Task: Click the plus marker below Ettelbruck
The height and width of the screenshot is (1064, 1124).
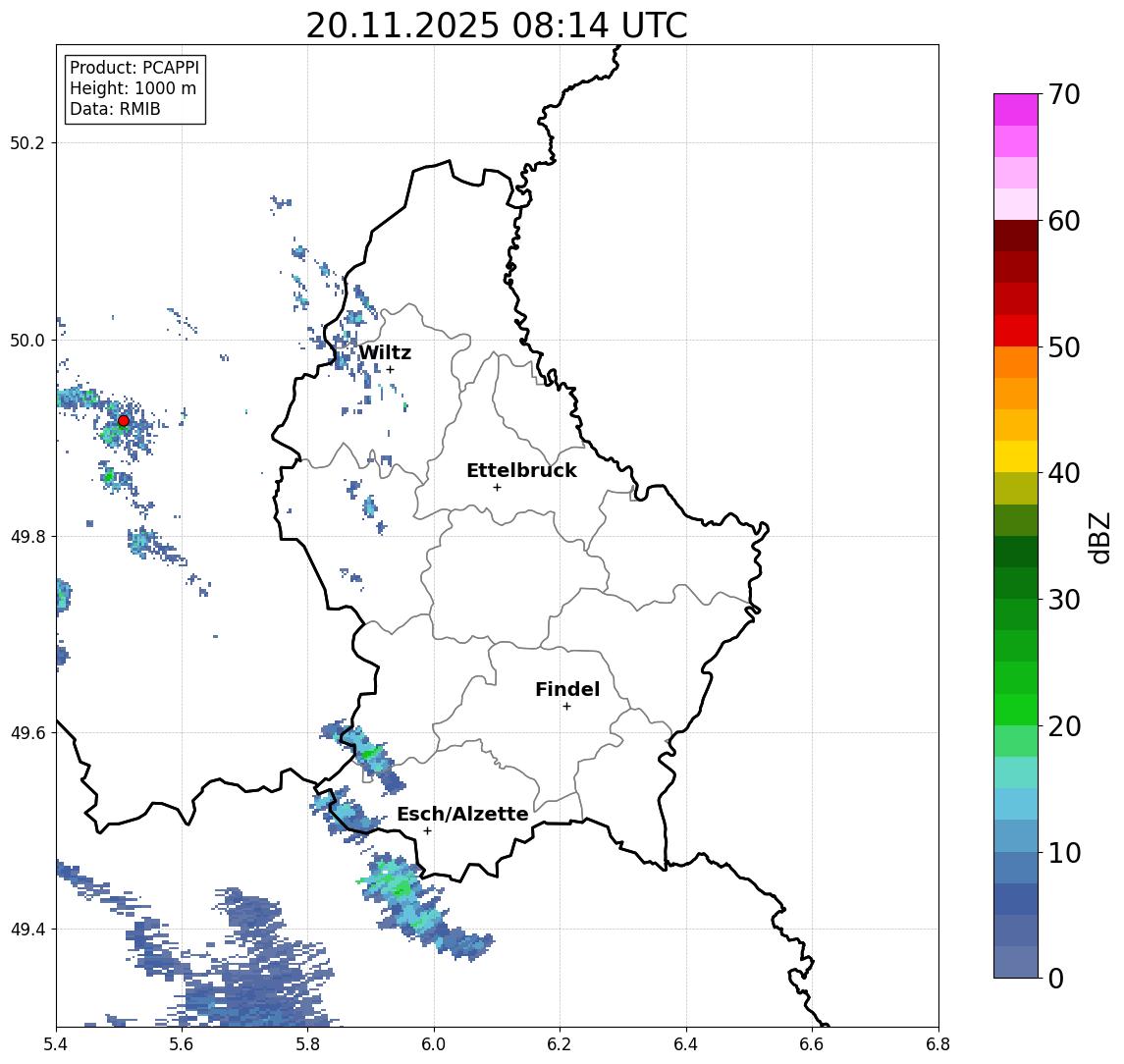Action: pos(497,488)
